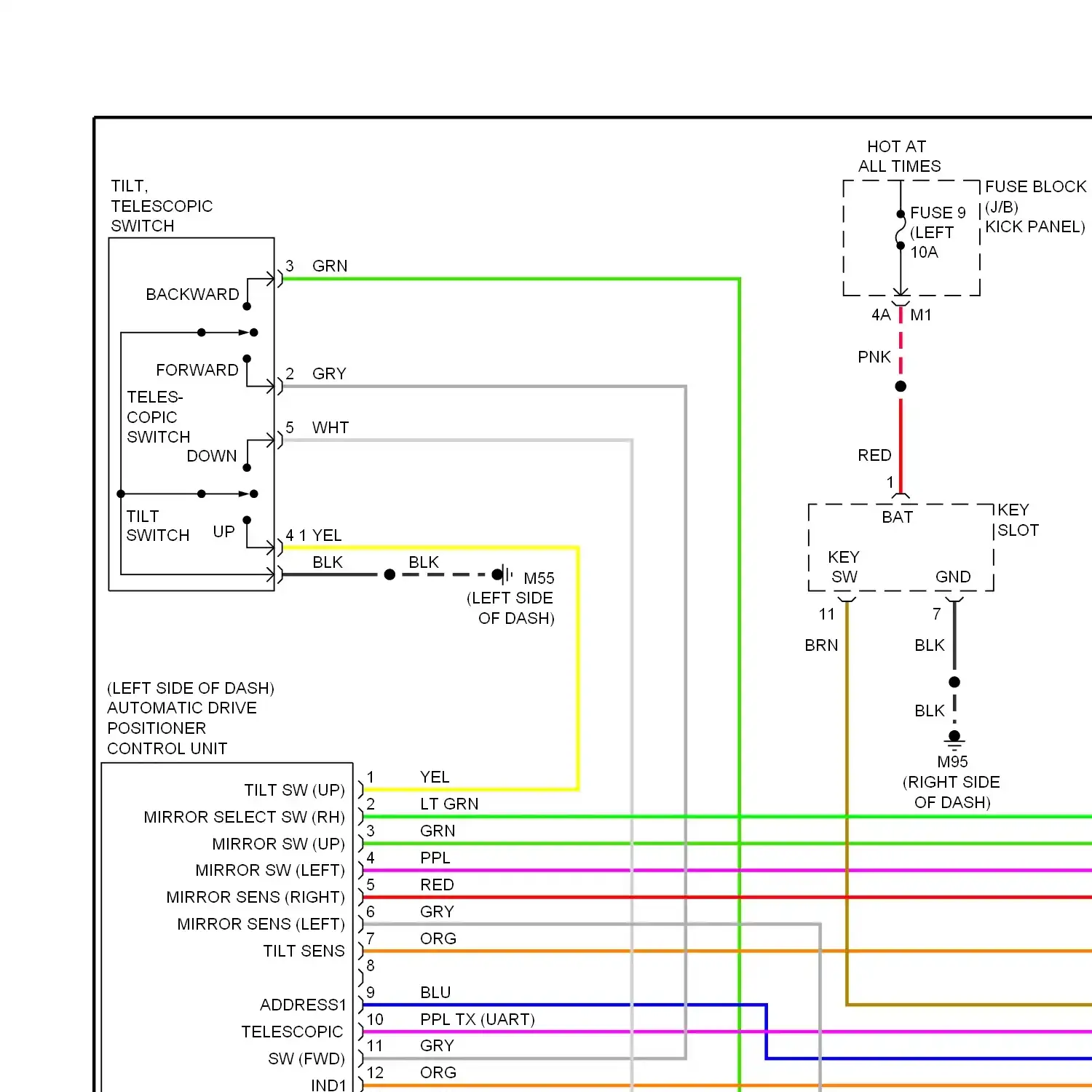Select the 'GND' terminal label
The width and height of the screenshot is (1092, 1092).
(x=953, y=577)
